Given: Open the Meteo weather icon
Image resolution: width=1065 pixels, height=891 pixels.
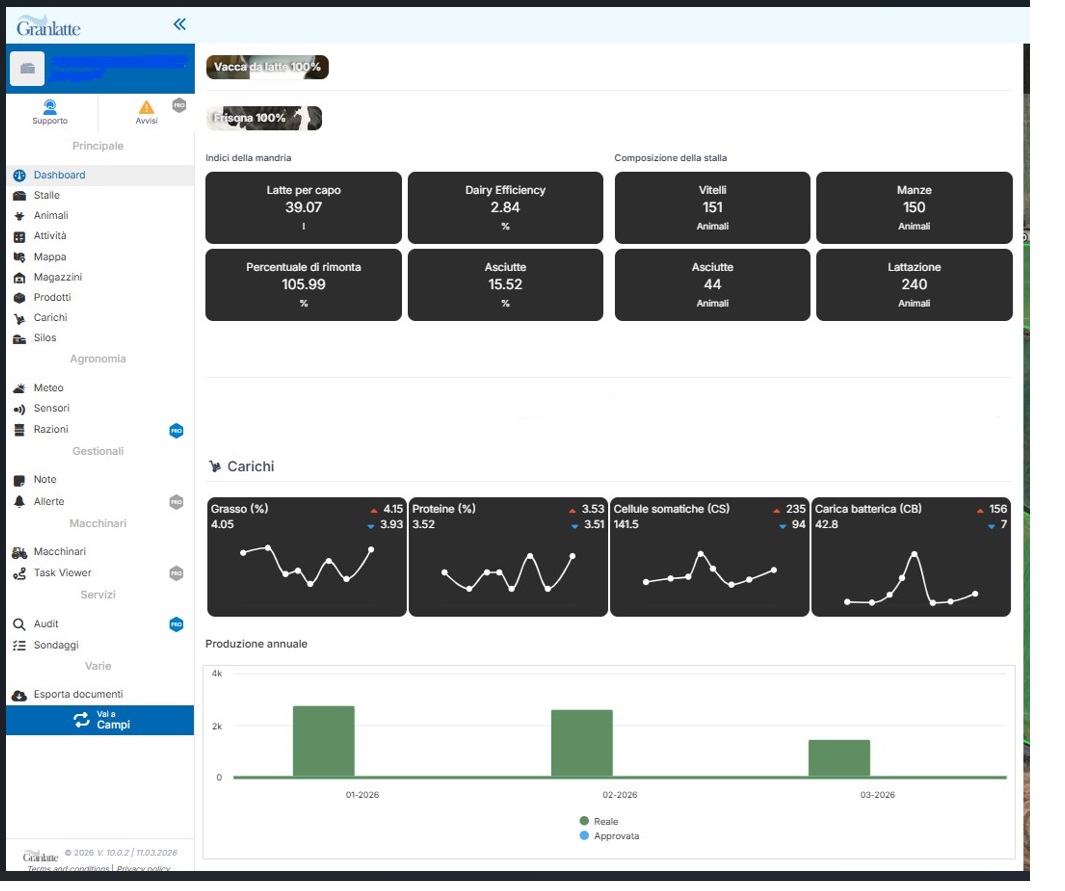Looking at the screenshot, I should [19, 388].
